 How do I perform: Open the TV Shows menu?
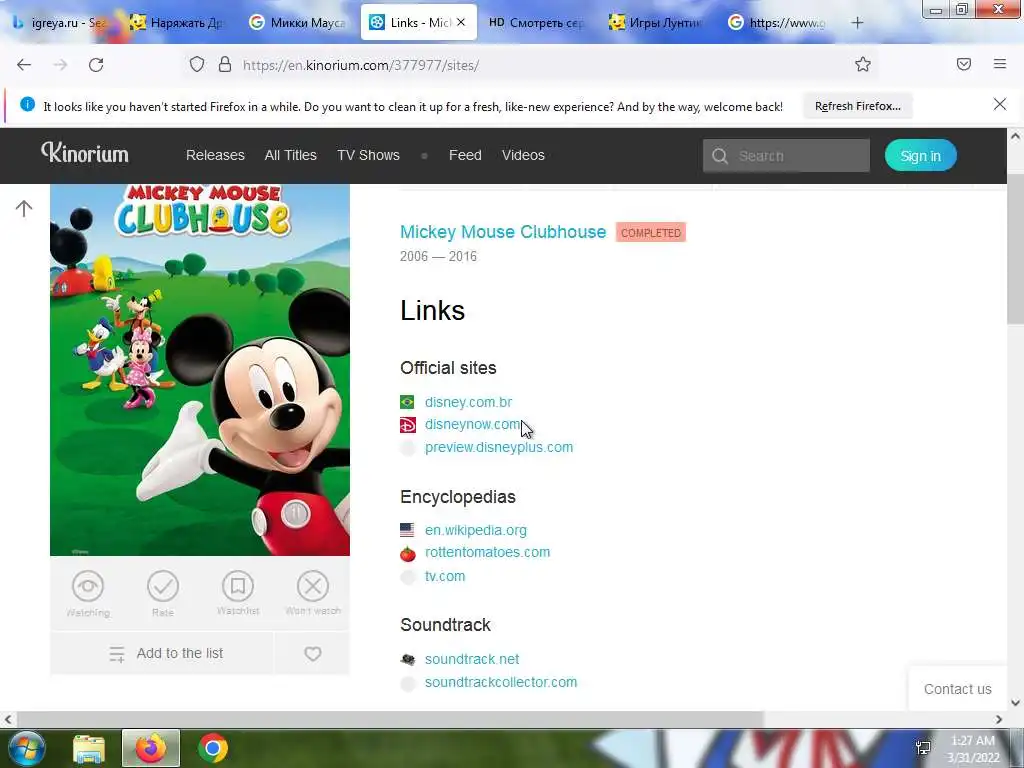point(368,155)
